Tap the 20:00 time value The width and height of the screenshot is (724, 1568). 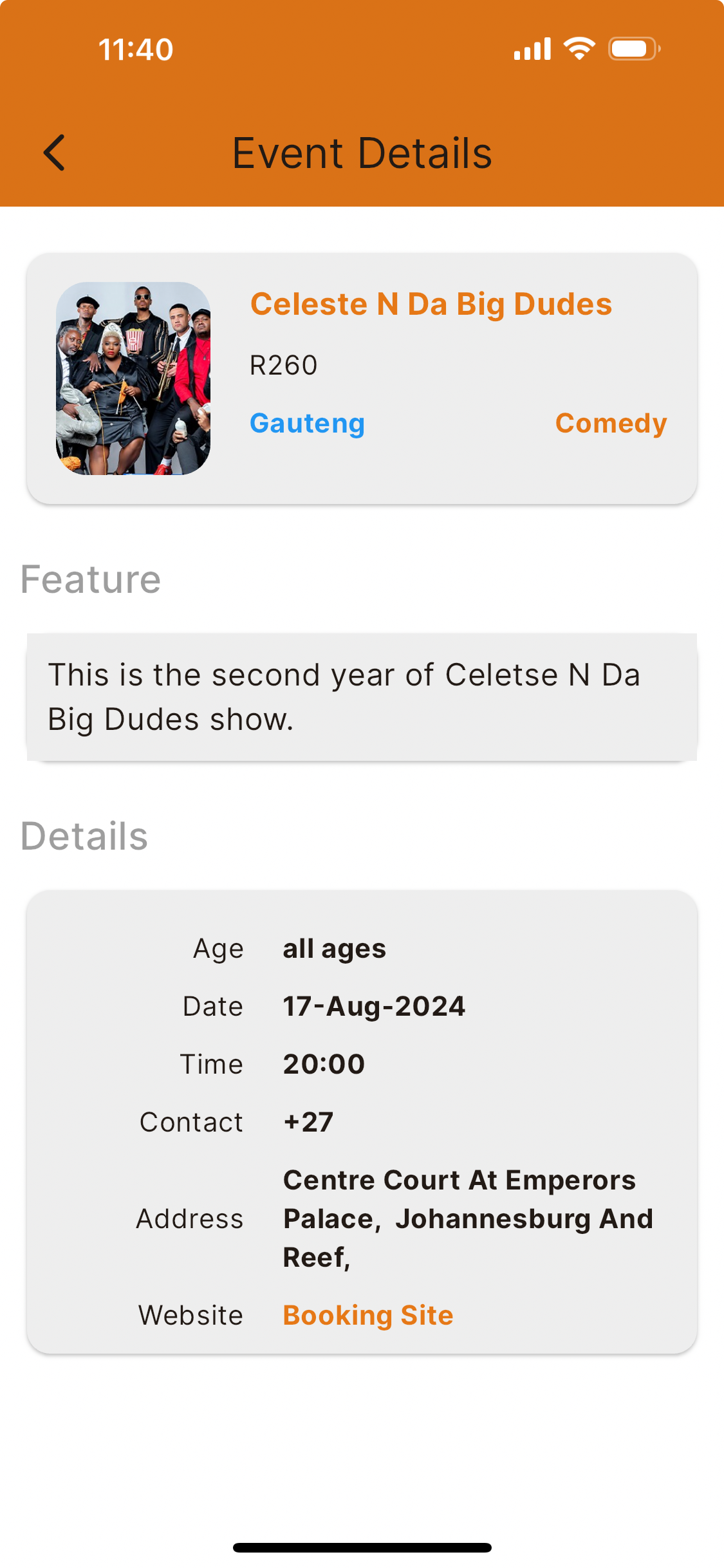tap(324, 1064)
